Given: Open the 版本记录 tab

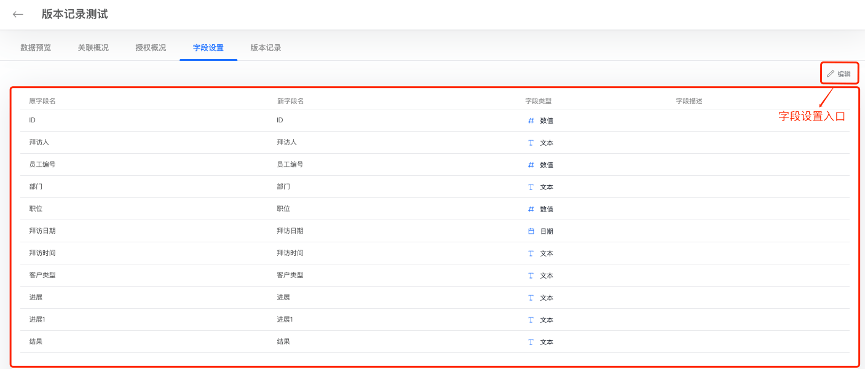Looking at the screenshot, I should 266,47.
